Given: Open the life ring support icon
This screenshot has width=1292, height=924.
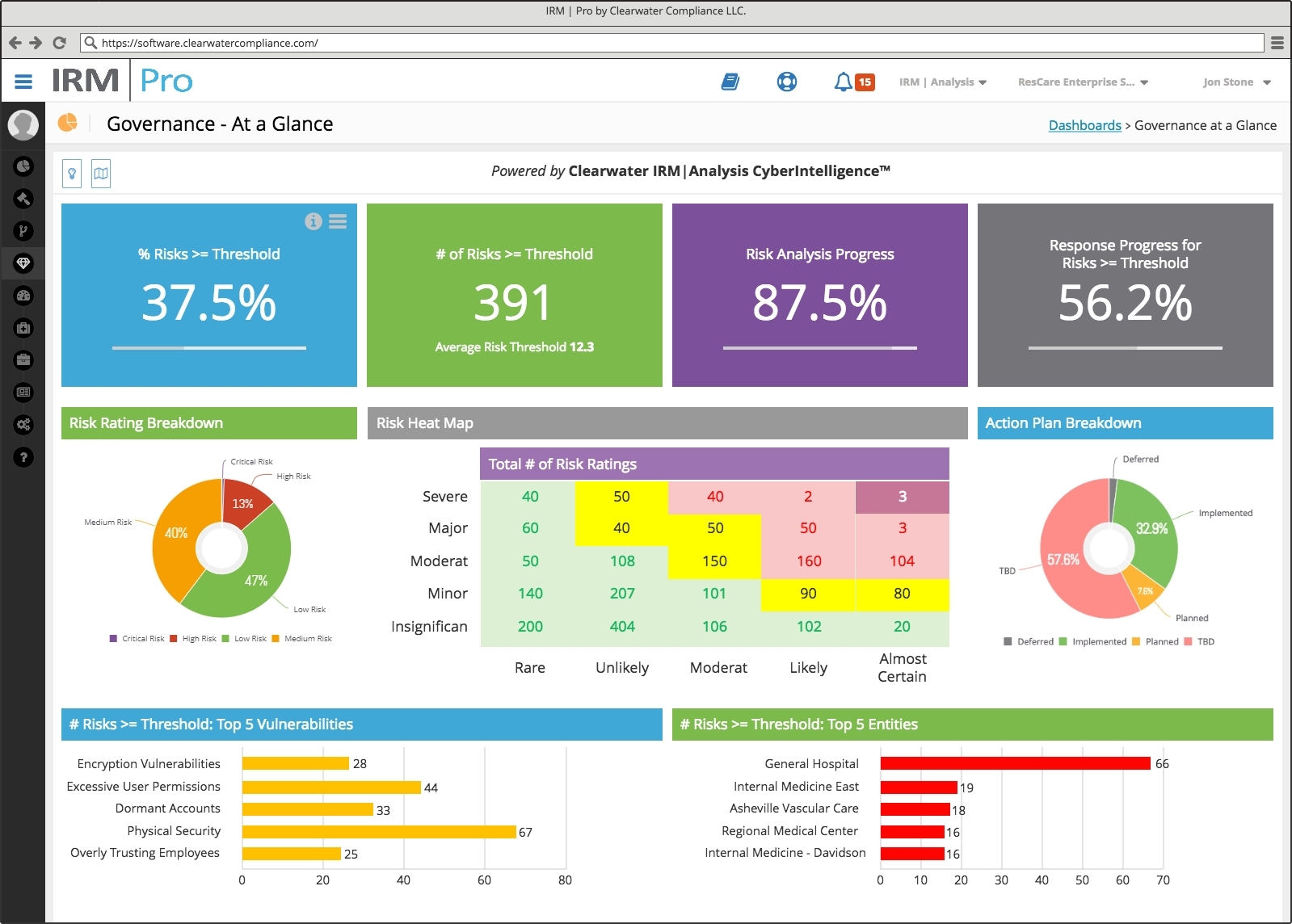Looking at the screenshot, I should (786, 82).
